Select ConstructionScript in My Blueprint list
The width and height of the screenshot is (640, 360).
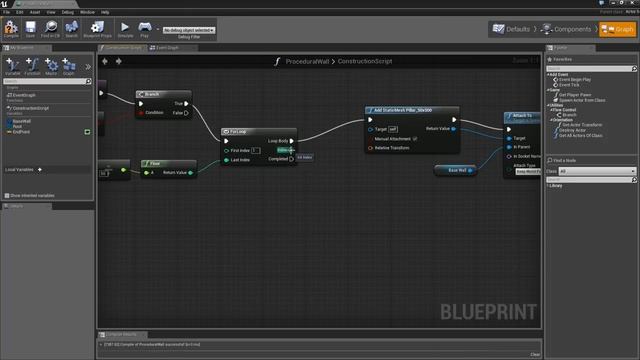(31, 109)
